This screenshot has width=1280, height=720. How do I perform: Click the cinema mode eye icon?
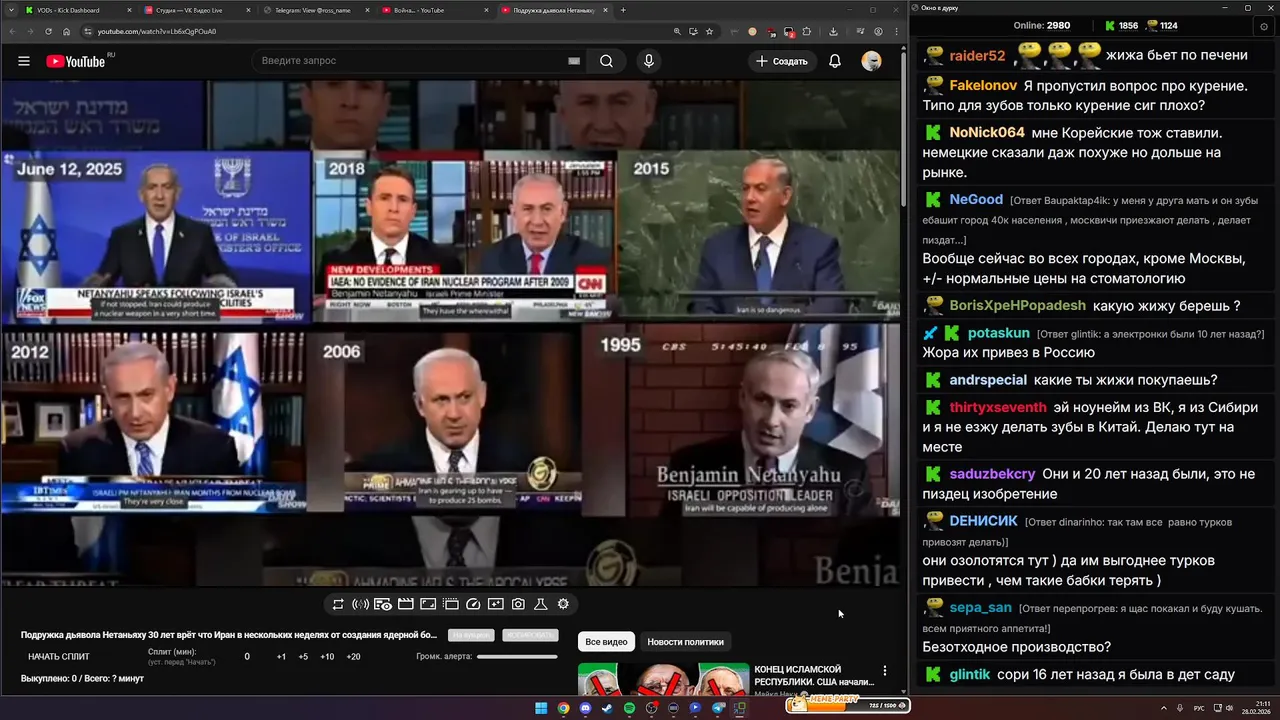pyautogui.click(x=383, y=604)
